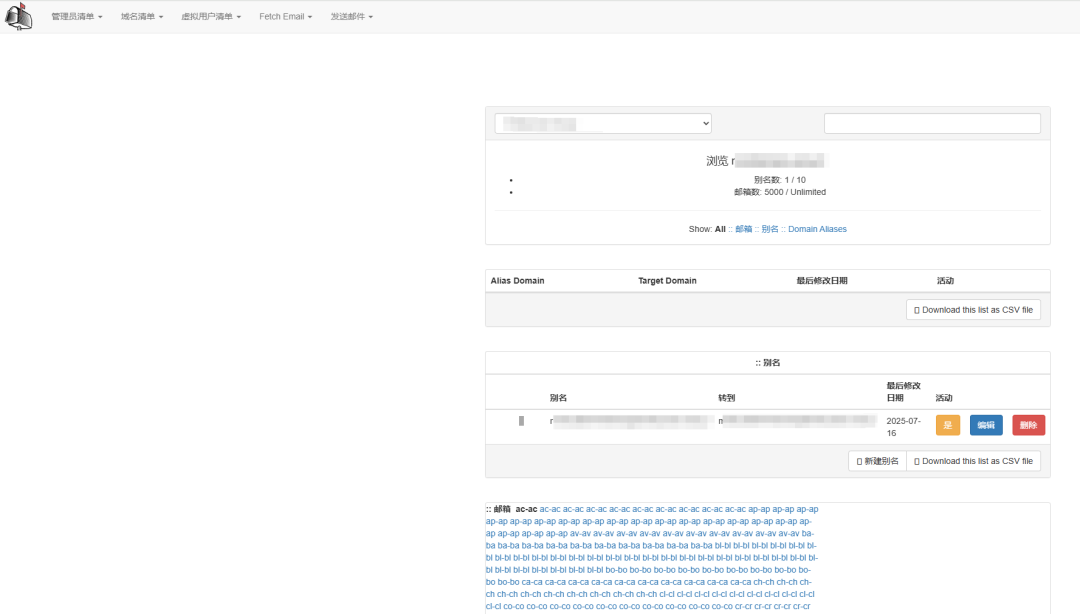1080x614 pixels.
Task: Show Domain Aliases only
Action: 817,229
